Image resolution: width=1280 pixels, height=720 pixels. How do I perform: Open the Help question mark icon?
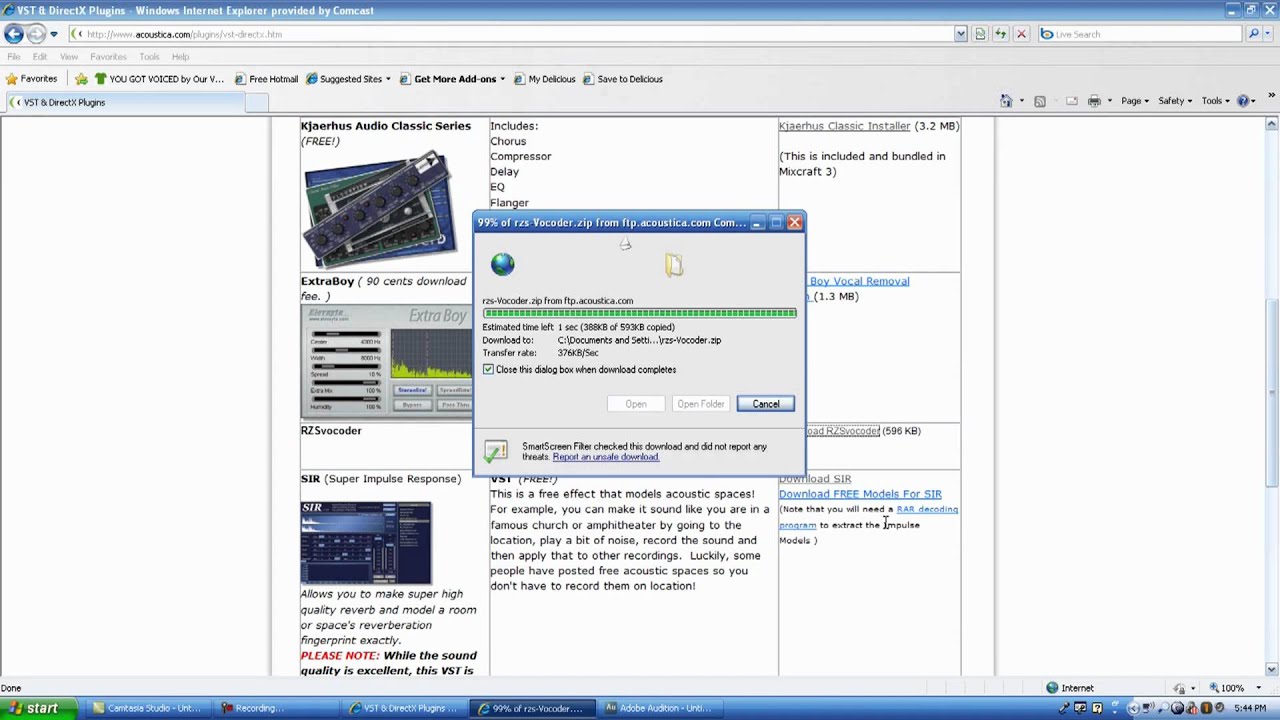[x=1243, y=101]
